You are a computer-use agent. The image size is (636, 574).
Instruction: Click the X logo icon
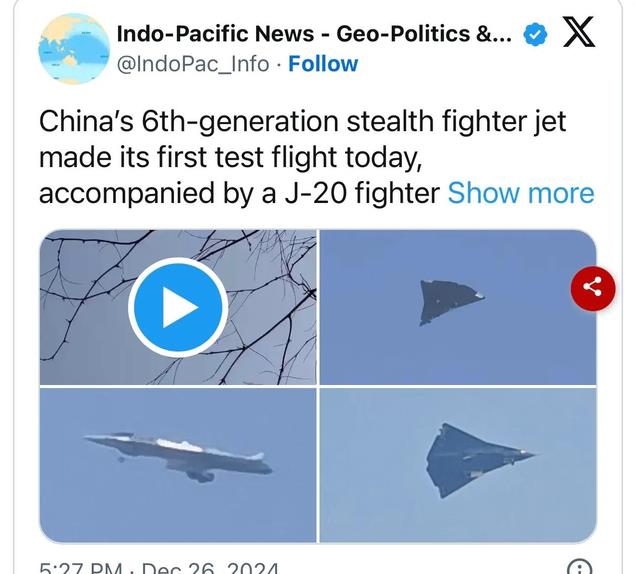pos(579,32)
